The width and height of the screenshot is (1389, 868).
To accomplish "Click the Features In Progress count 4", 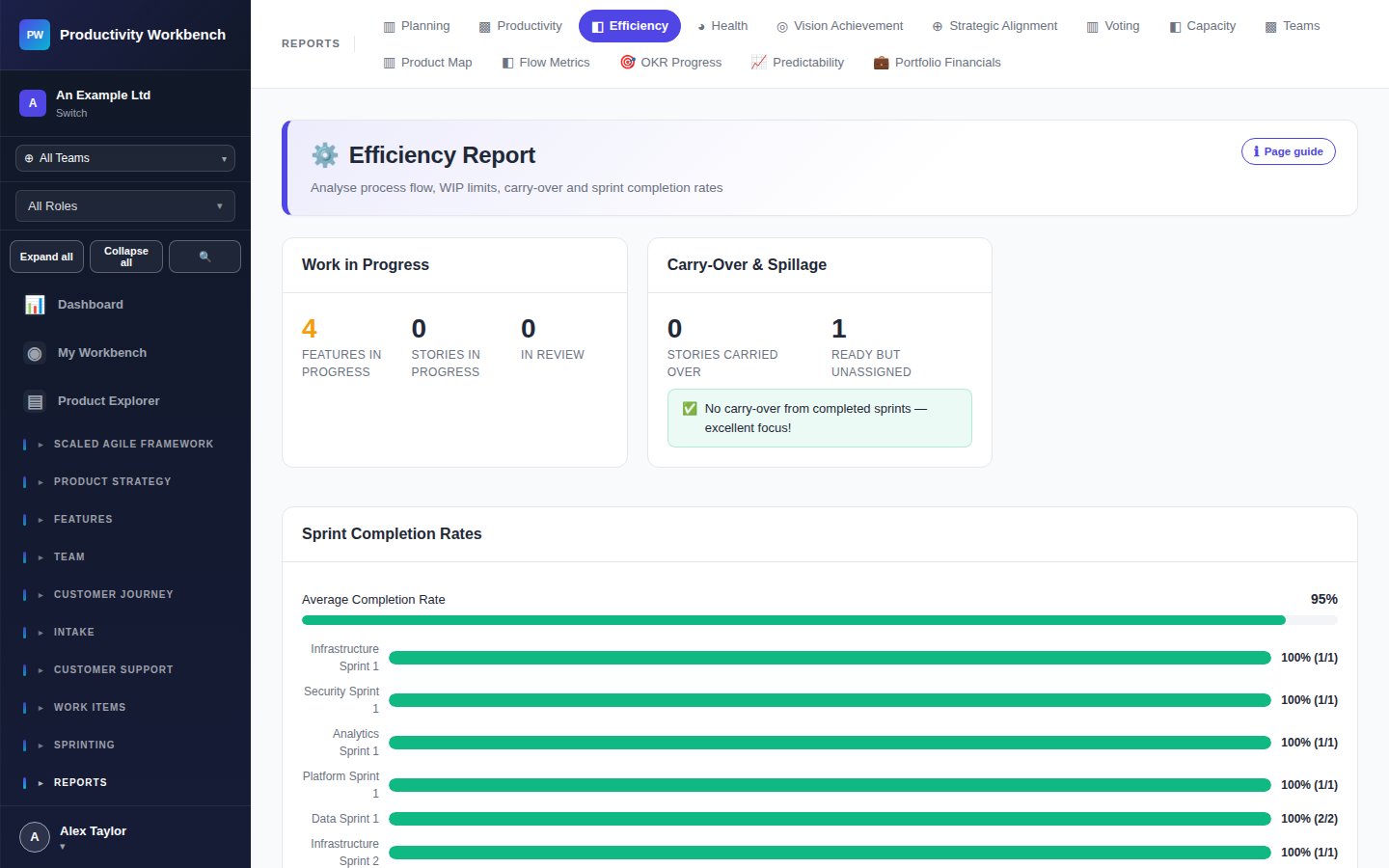I will [310, 329].
